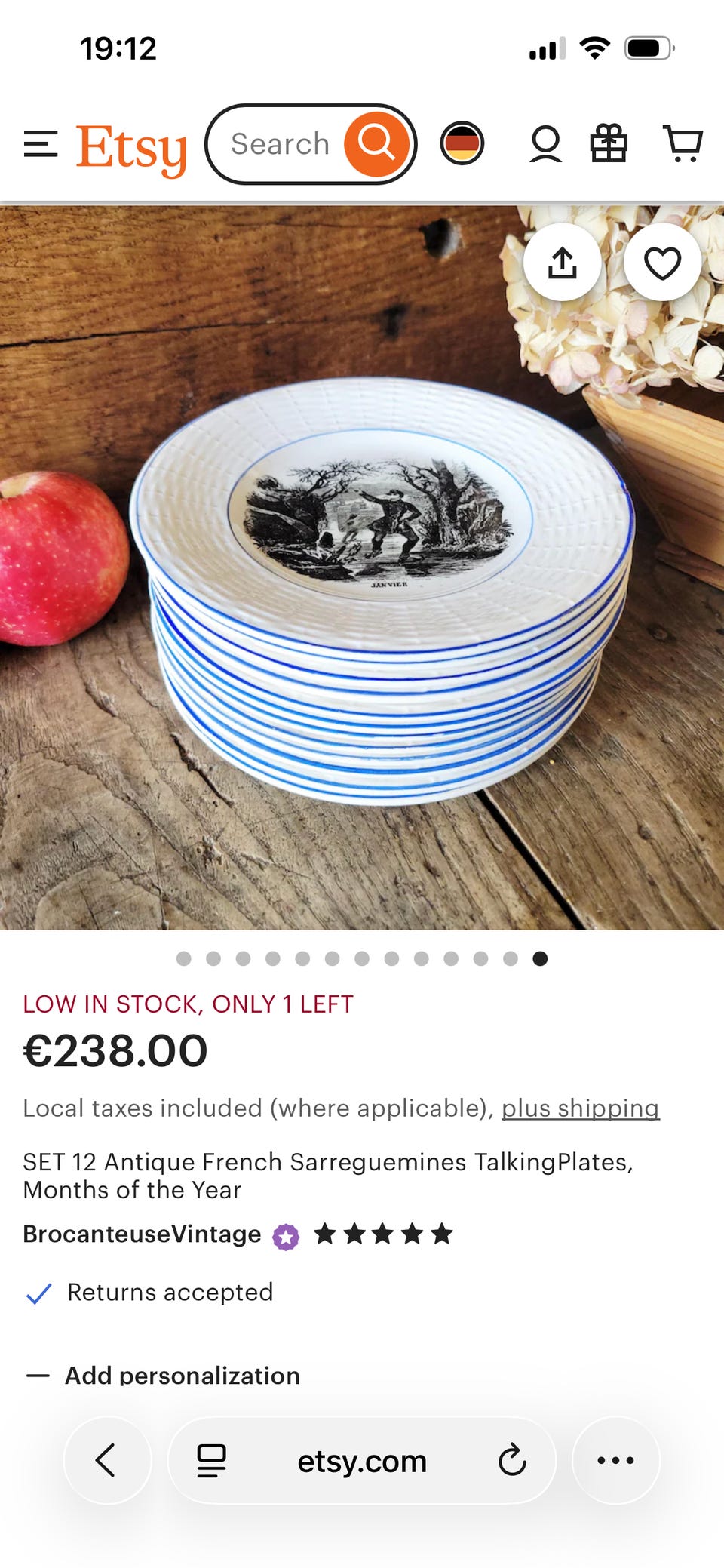Open the gift registry icon

tap(609, 143)
